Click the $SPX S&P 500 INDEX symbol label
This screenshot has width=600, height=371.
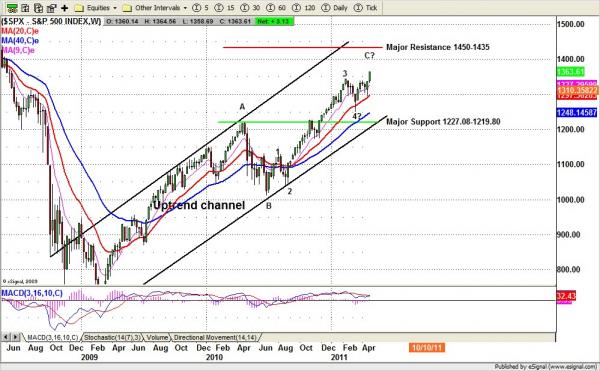coord(51,21)
